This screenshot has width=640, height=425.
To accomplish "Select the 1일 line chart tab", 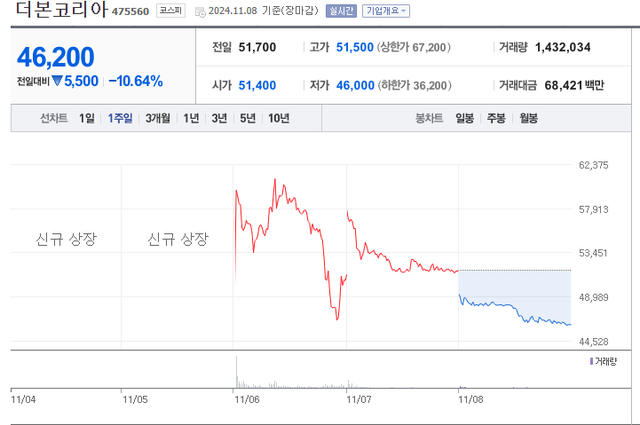I will [87, 118].
